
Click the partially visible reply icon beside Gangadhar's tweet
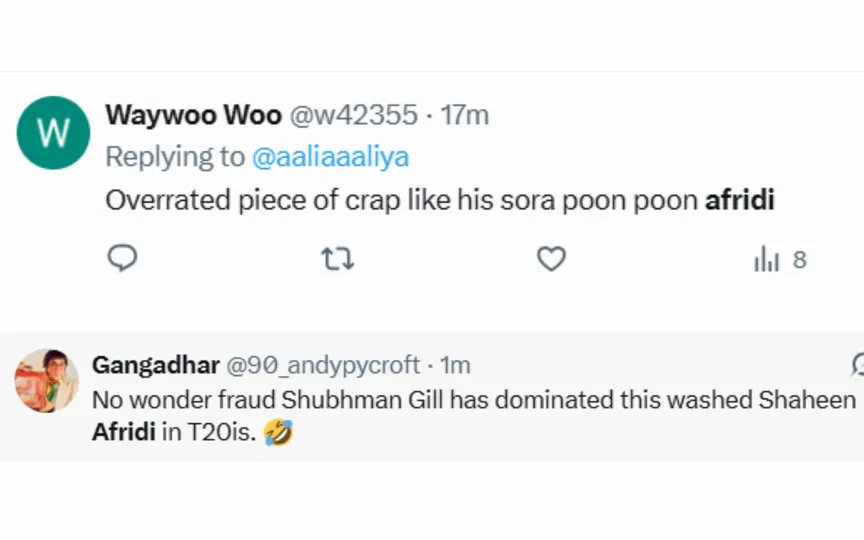point(857,365)
